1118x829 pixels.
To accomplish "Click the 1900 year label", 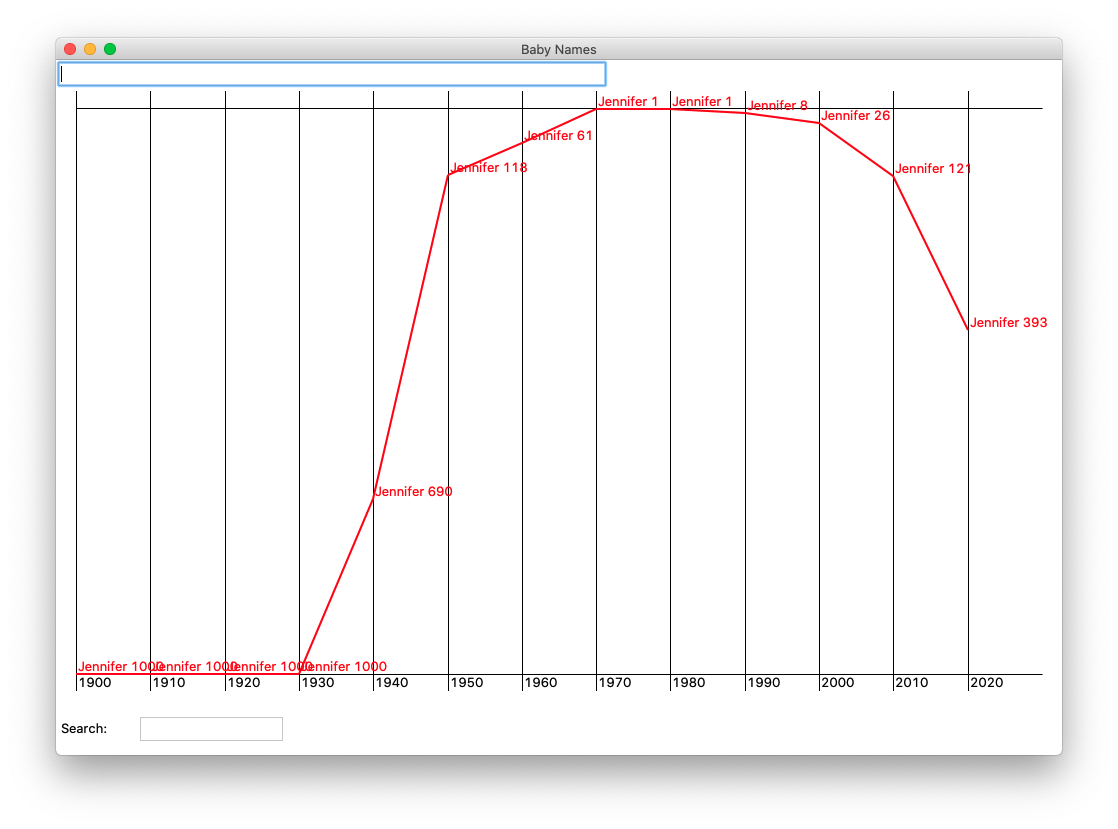I will (95, 683).
